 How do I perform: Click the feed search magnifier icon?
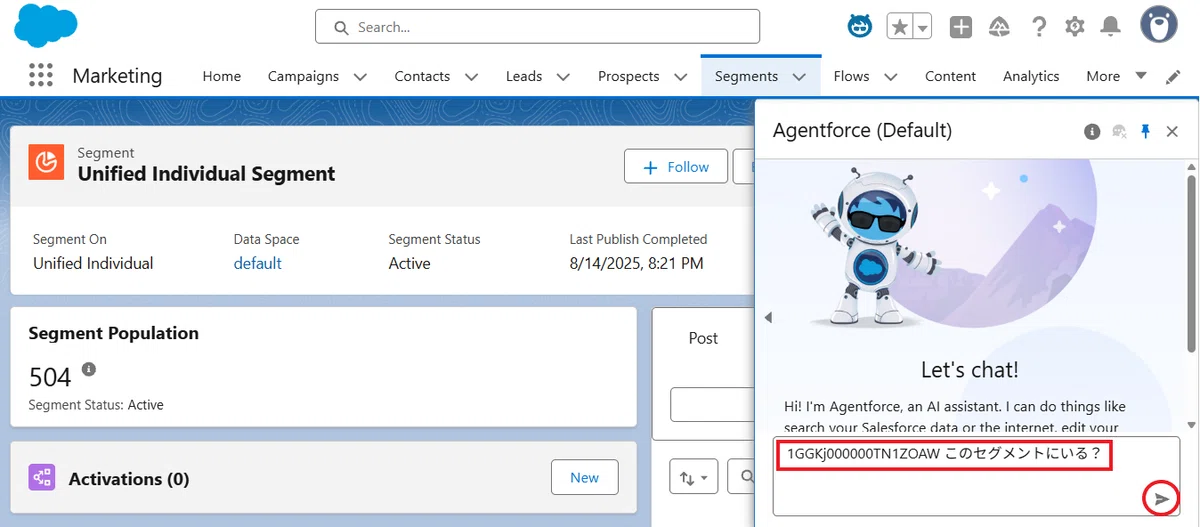pos(748,479)
